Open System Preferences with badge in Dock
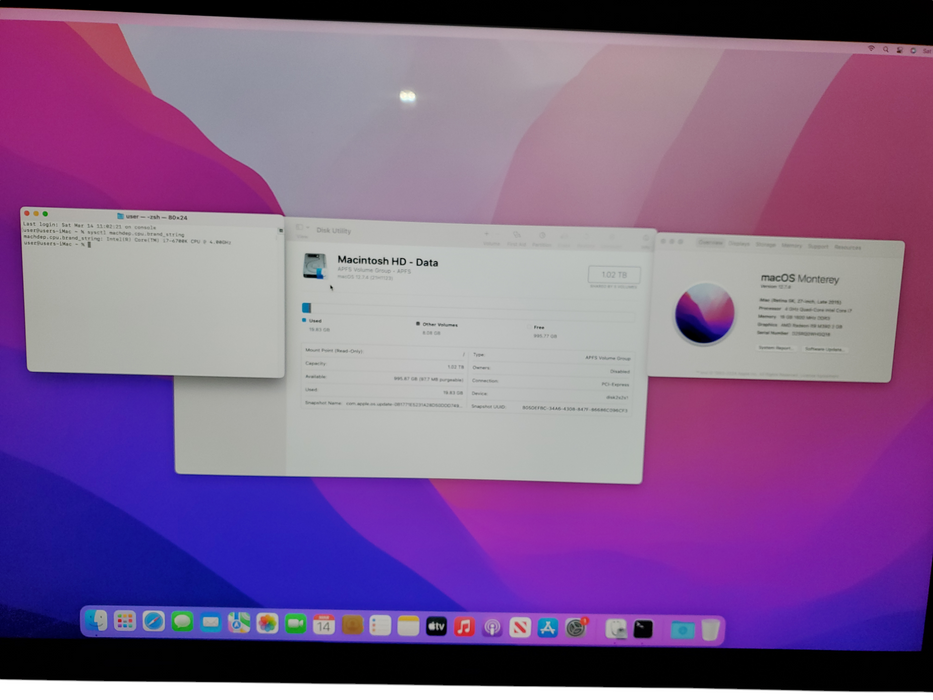This screenshot has width=933, height=700. (576, 628)
